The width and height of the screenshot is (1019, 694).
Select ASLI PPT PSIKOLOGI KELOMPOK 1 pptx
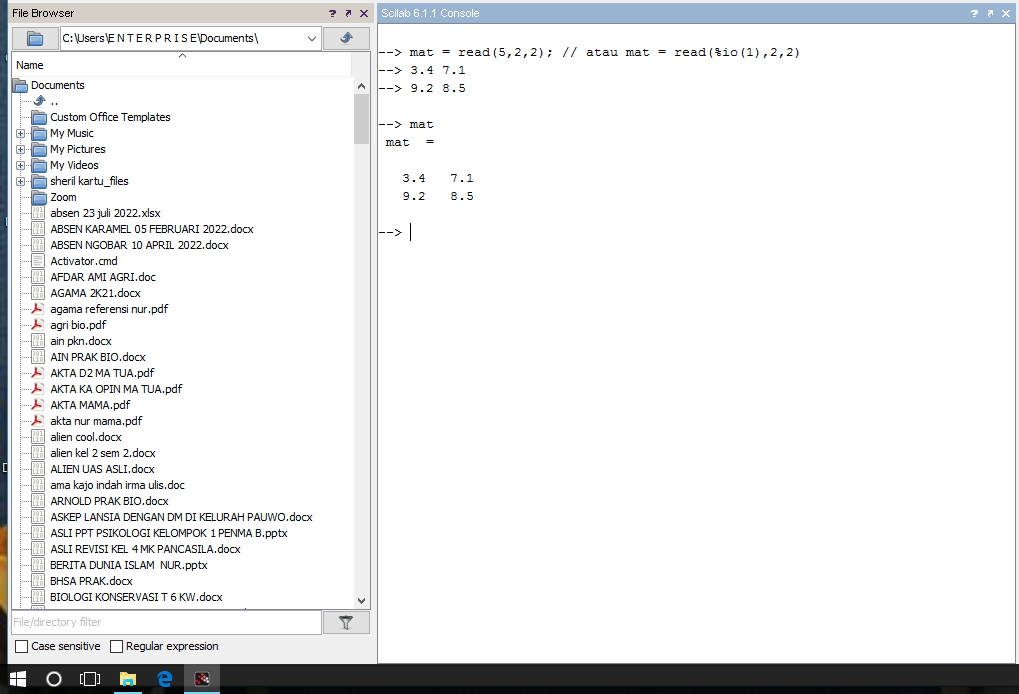169,533
